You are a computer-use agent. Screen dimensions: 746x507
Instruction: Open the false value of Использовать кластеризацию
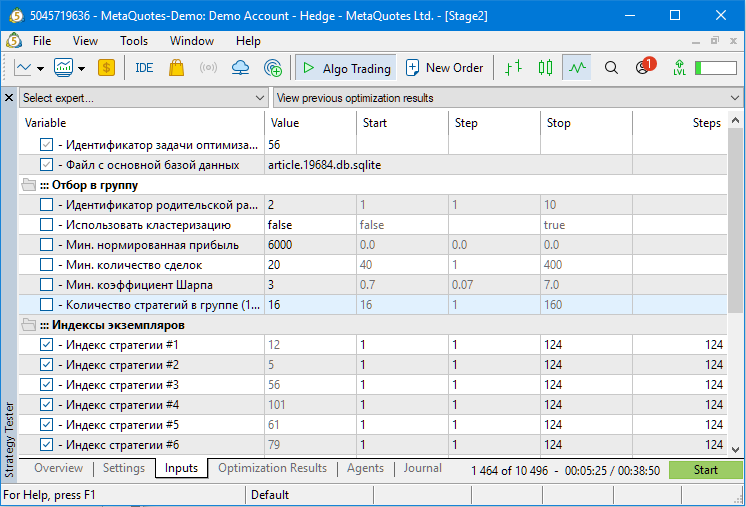(310, 225)
